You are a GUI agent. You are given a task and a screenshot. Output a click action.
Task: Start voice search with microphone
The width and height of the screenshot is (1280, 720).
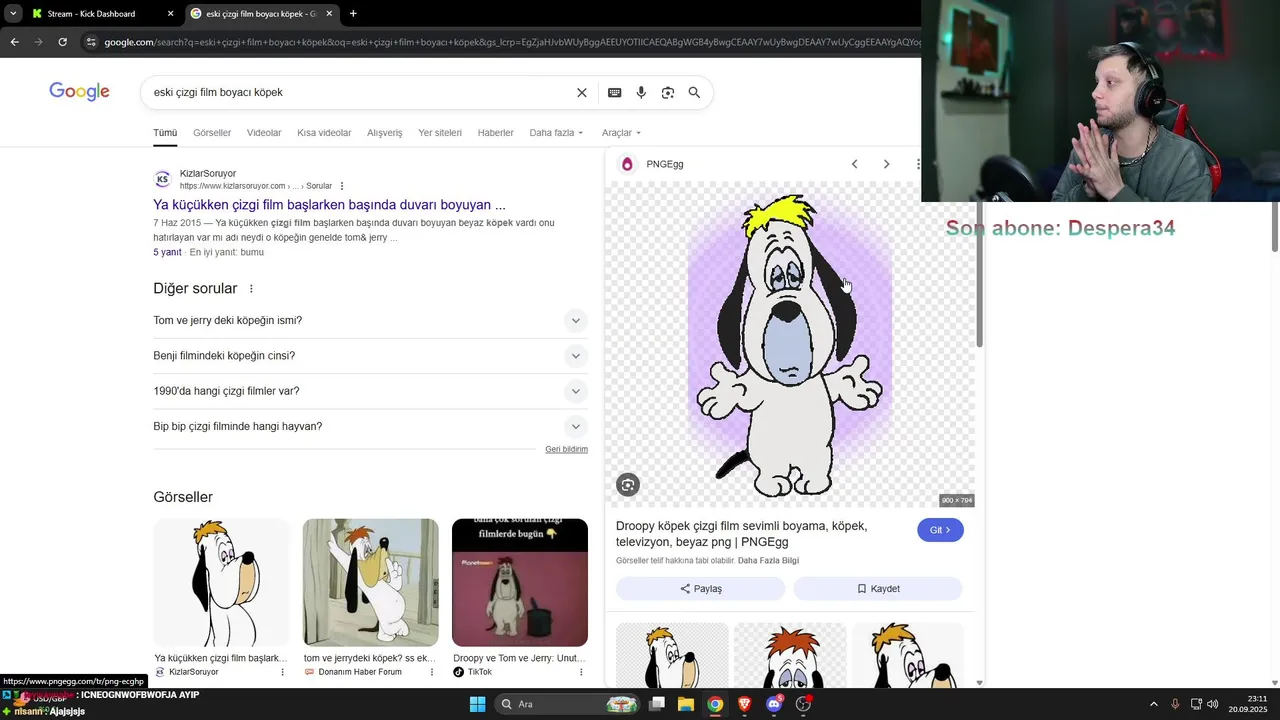(x=641, y=92)
